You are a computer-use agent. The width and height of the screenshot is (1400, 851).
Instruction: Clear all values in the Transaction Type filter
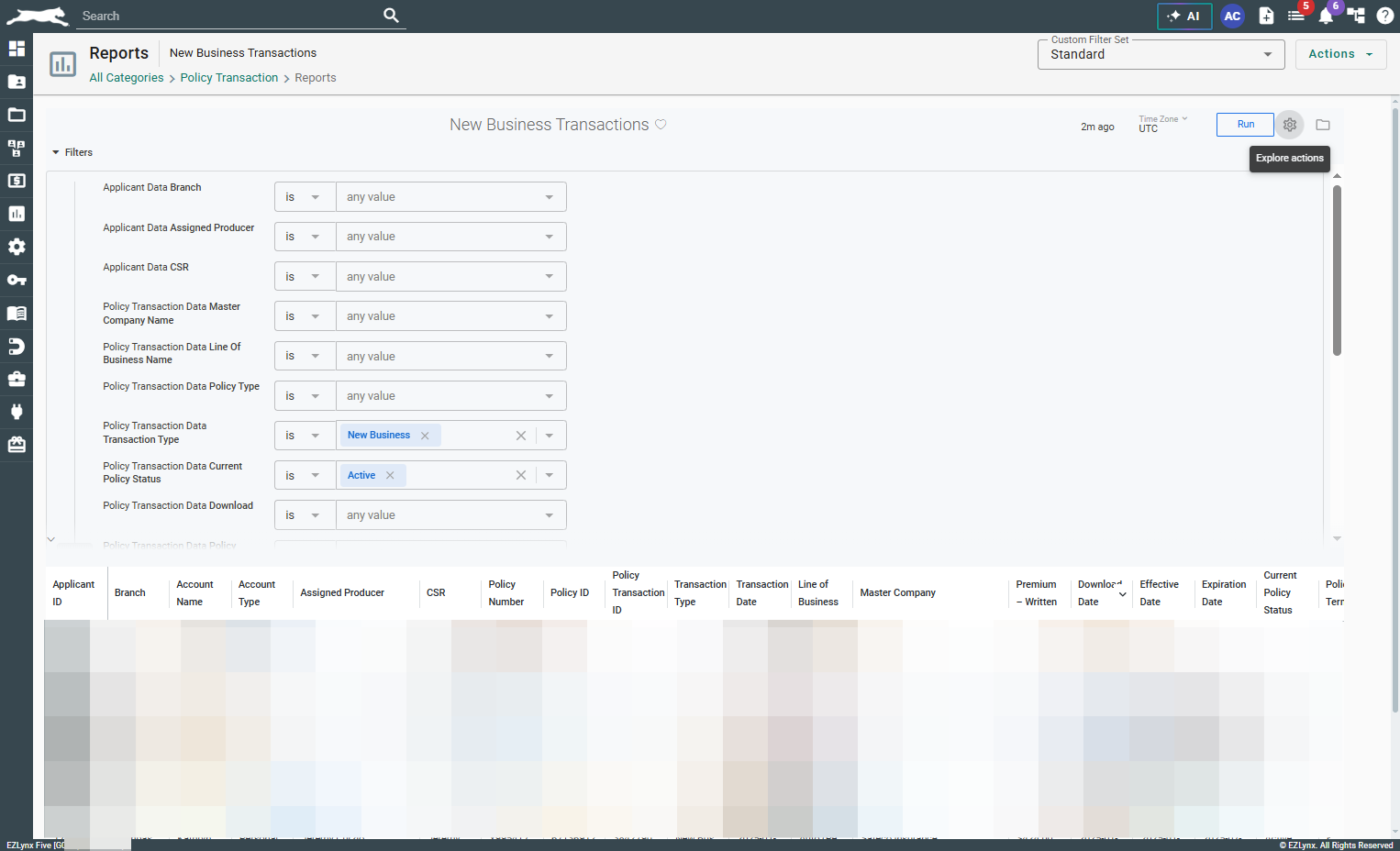[521, 436]
